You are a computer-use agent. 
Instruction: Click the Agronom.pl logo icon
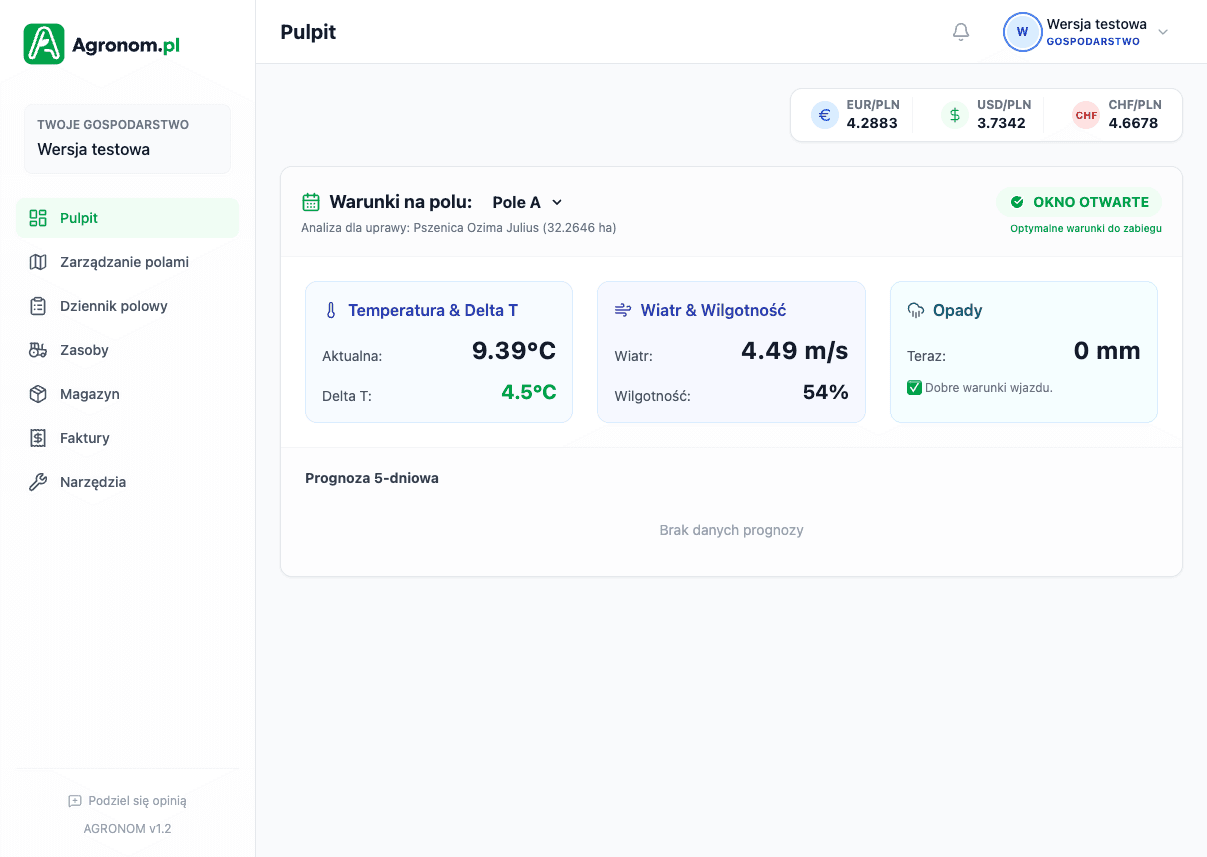(x=44, y=44)
